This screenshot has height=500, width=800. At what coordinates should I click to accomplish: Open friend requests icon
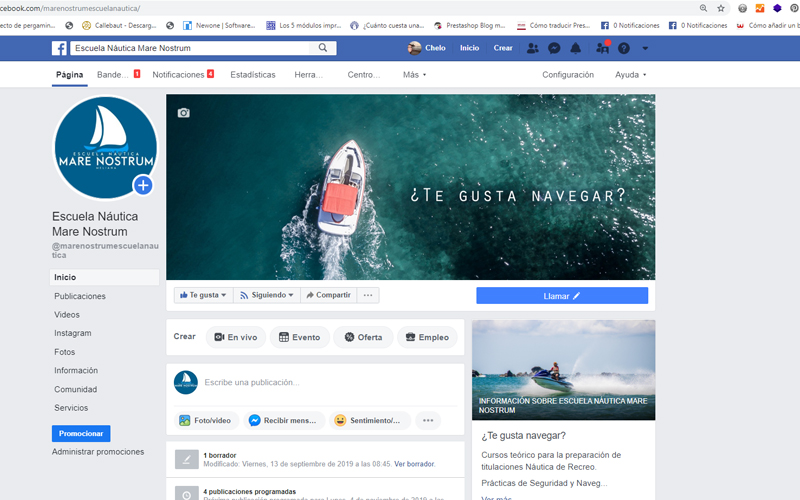pos(533,48)
